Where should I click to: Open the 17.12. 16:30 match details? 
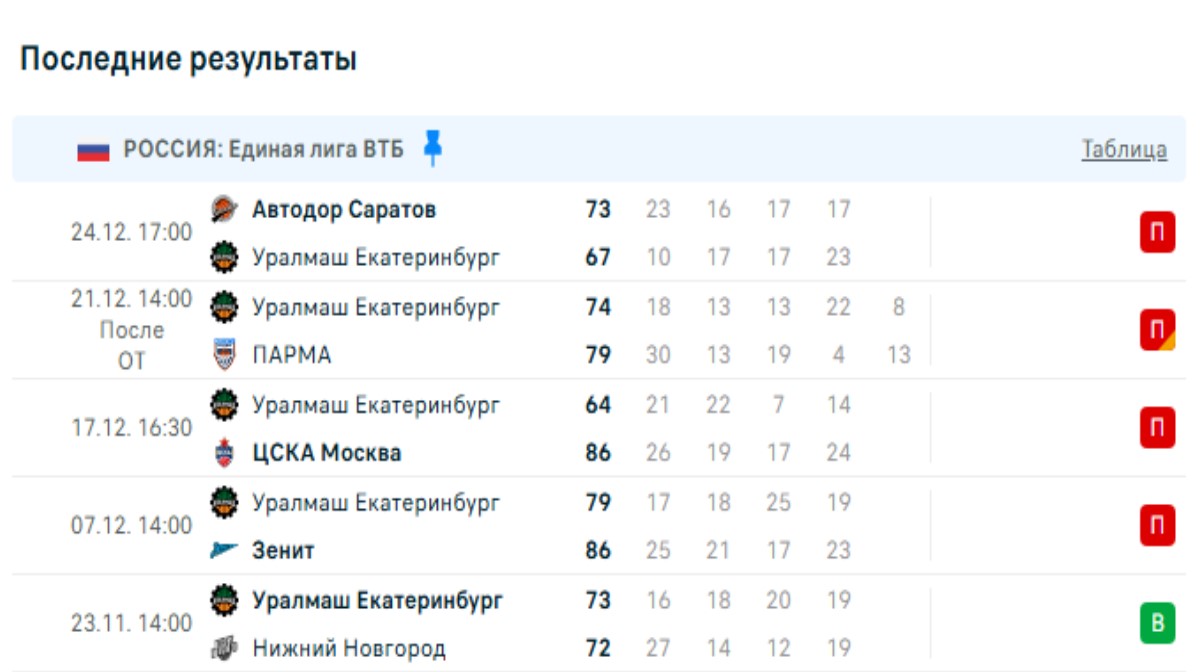point(131,428)
